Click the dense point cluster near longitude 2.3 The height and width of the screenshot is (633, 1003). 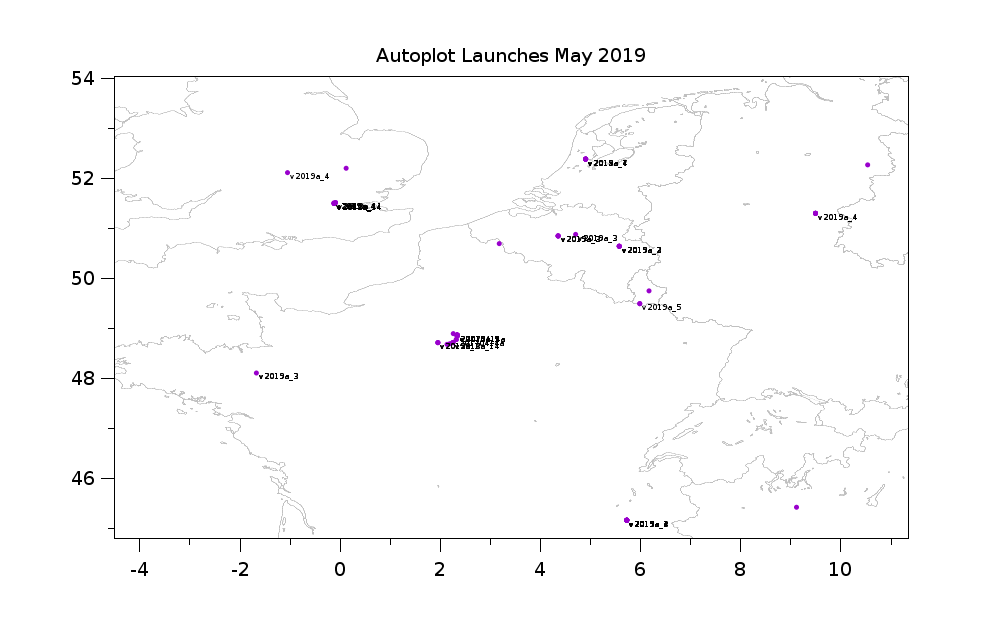[455, 337]
